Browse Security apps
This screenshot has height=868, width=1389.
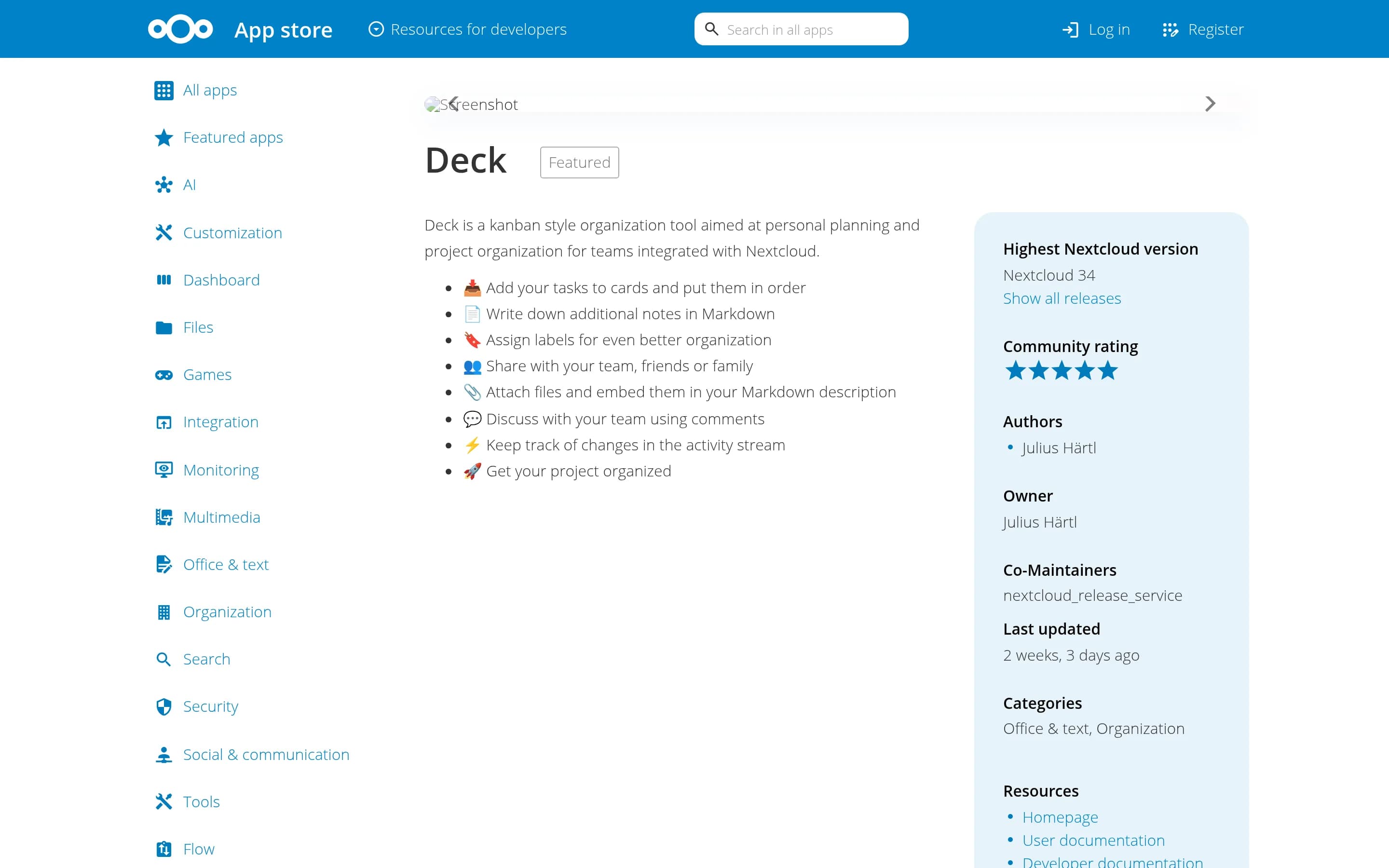(210, 706)
